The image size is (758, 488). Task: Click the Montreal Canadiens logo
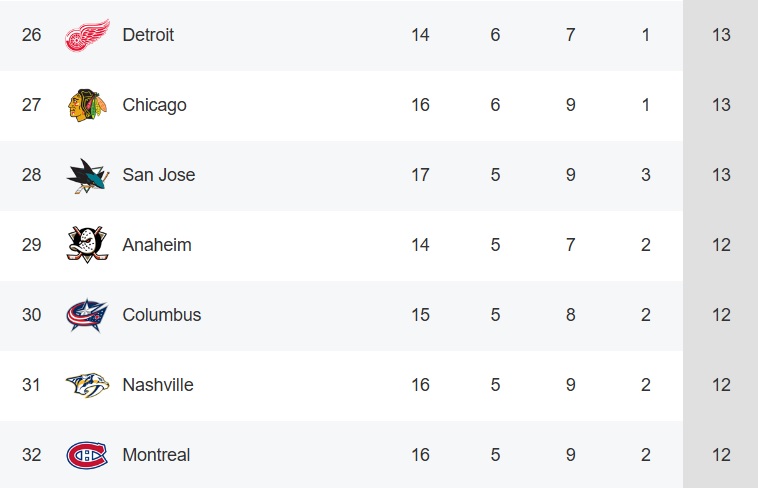[87, 455]
